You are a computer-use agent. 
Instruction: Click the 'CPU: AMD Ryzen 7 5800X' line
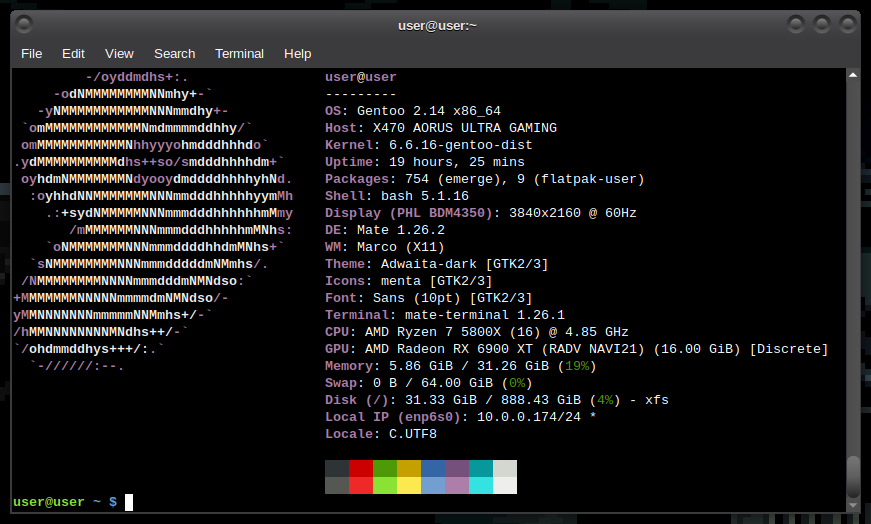[477, 332]
